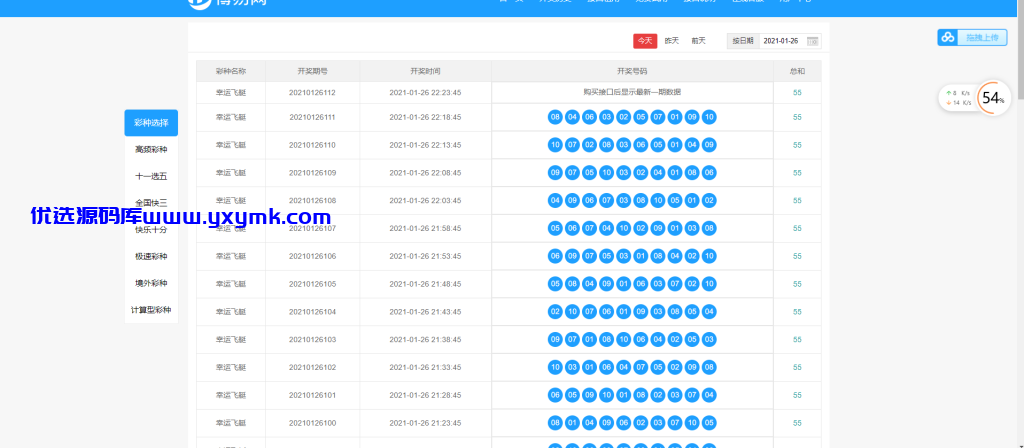This screenshot has height=448, width=1024.
Task: Click ball 05 in row 20210126100
Action: pyautogui.click(x=709, y=423)
